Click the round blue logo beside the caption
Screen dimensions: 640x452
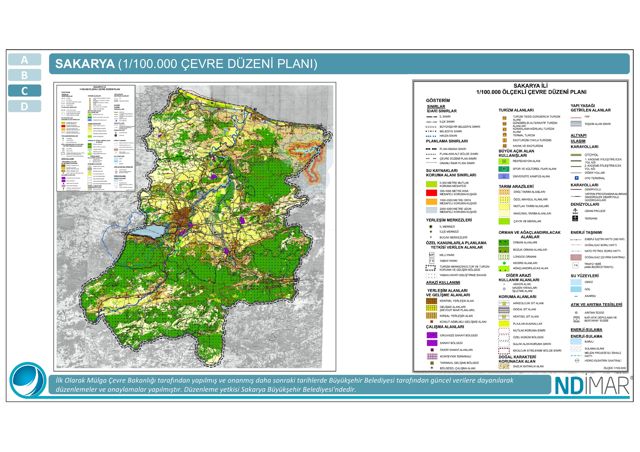pos(28,380)
